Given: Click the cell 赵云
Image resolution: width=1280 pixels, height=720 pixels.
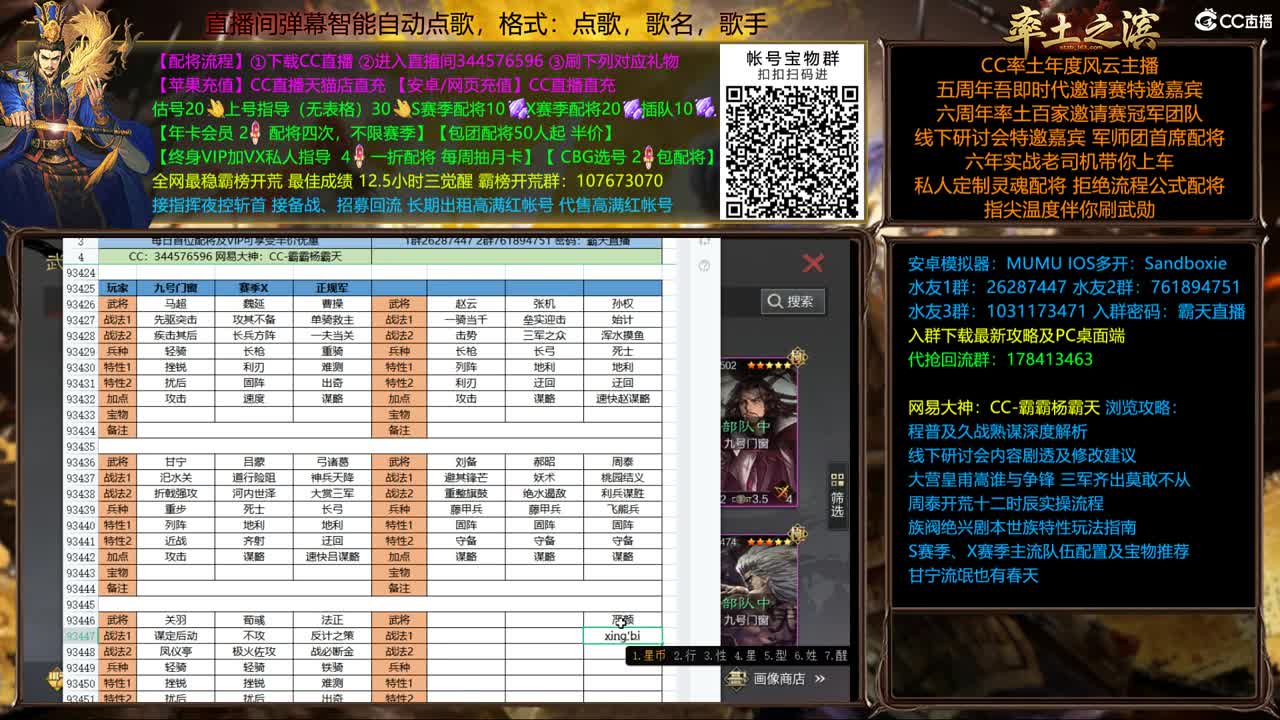Looking at the screenshot, I should click(466, 304).
